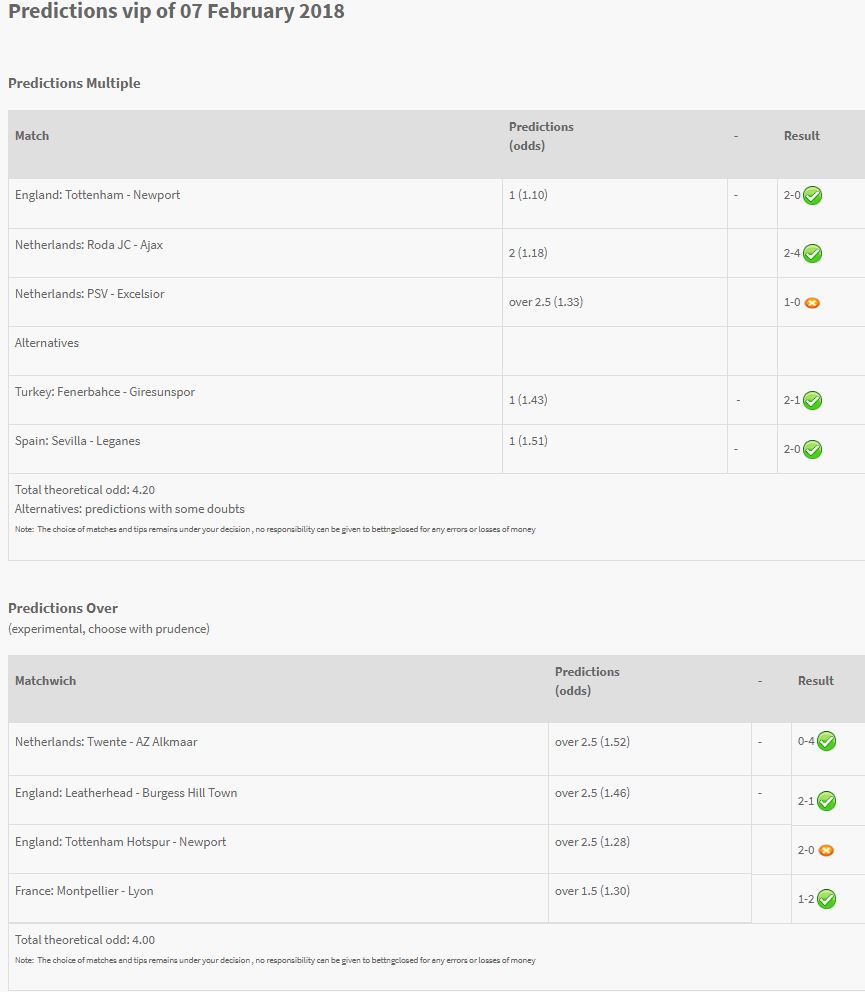Click the over 2.5 (1.52) Twente prediction
The width and height of the screenshot is (865, 992).
point(592,741)
